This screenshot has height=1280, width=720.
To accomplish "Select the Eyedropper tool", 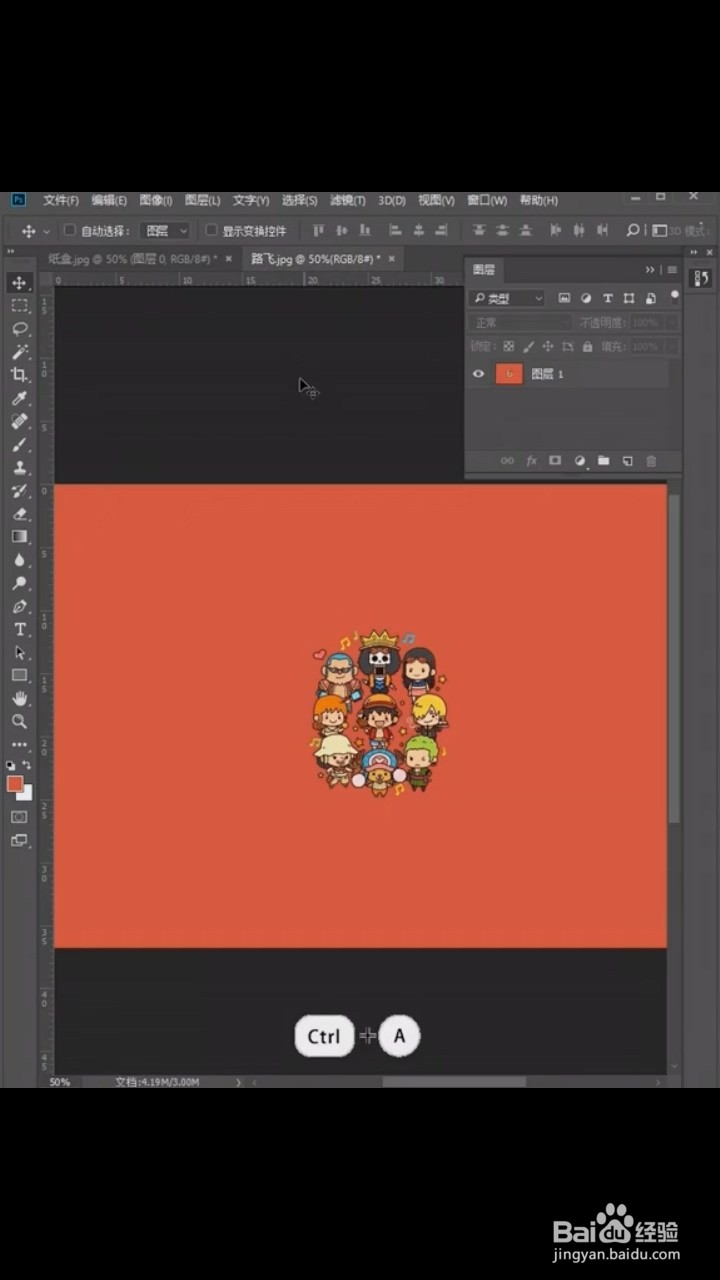I will coord(19,399).
